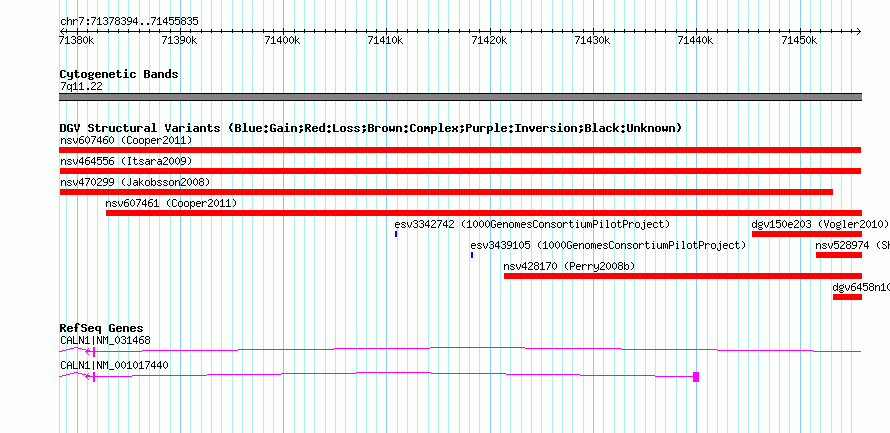Click the chr7:71378394..71455835 region label
The image size is (890, 433).
pos(129,22)
